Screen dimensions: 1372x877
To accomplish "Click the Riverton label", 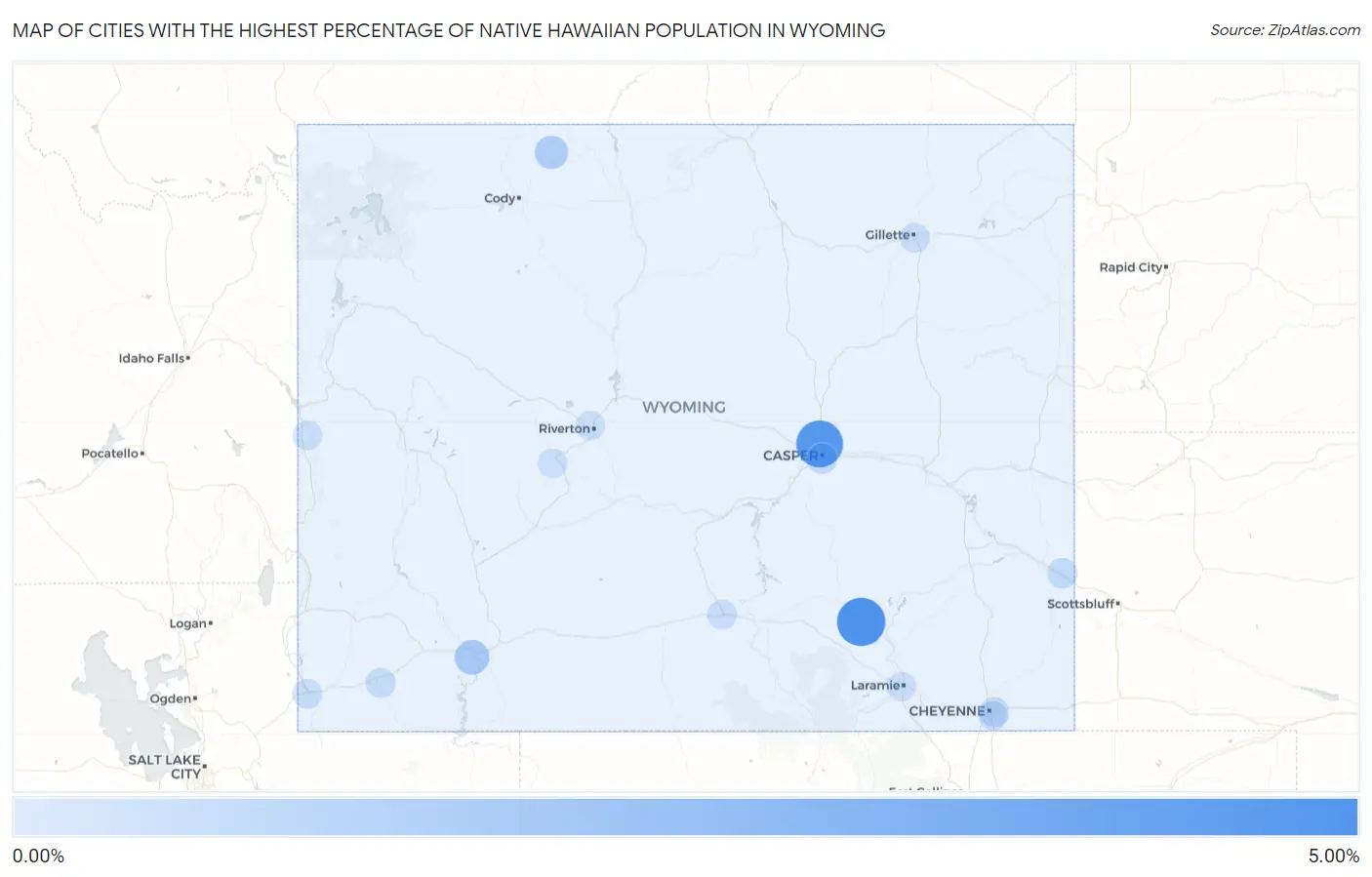I will tap(564, 428).
